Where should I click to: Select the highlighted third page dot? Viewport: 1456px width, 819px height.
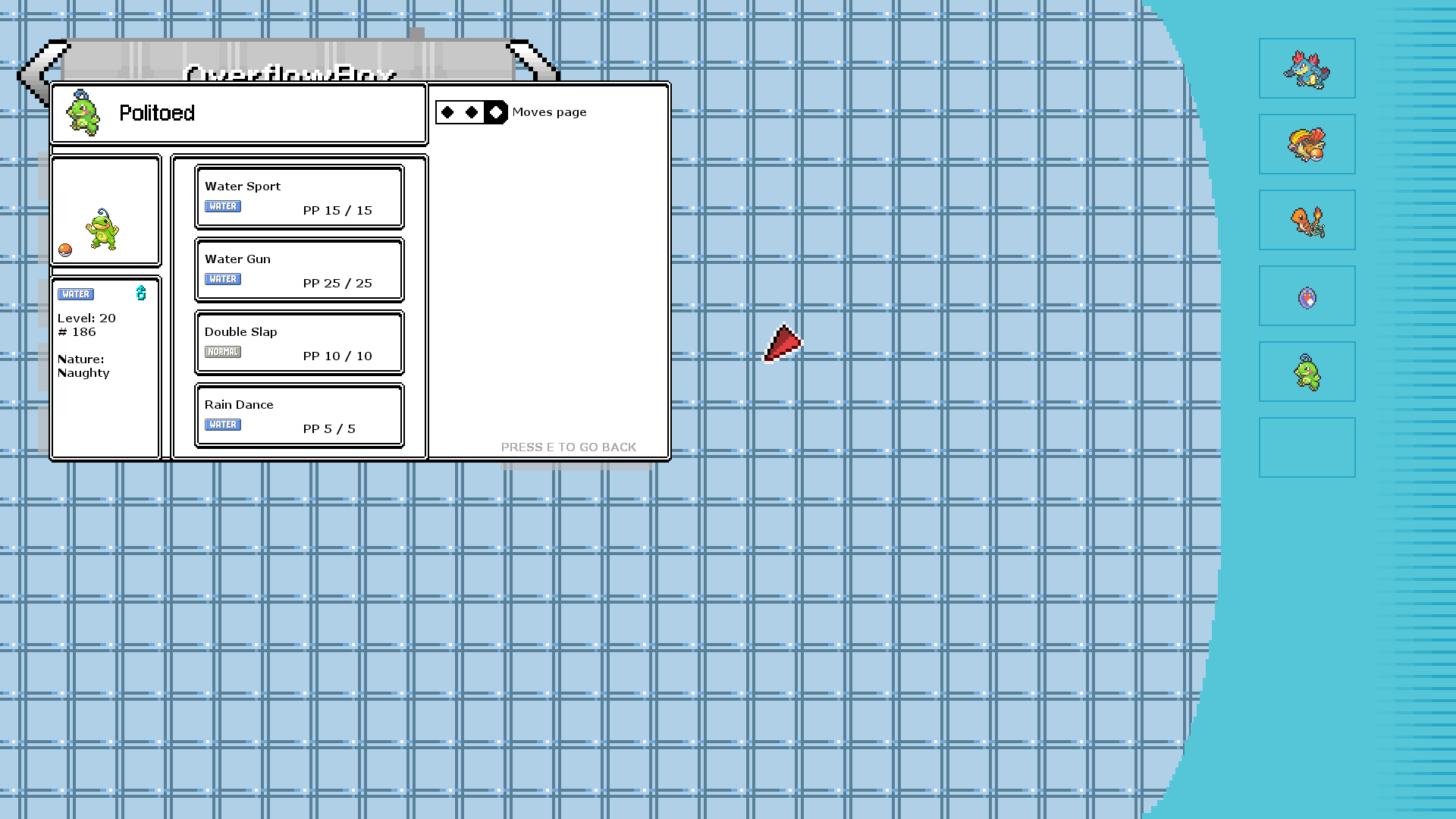pos(496,112)
